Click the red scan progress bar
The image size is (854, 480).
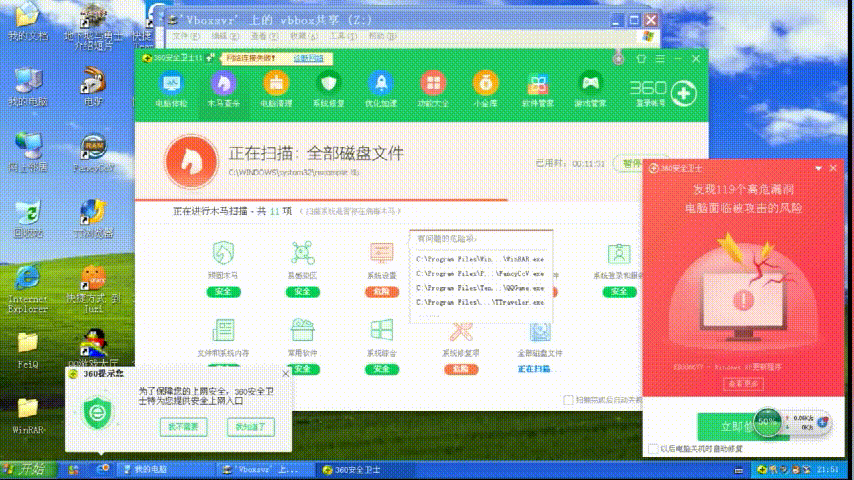321,200
